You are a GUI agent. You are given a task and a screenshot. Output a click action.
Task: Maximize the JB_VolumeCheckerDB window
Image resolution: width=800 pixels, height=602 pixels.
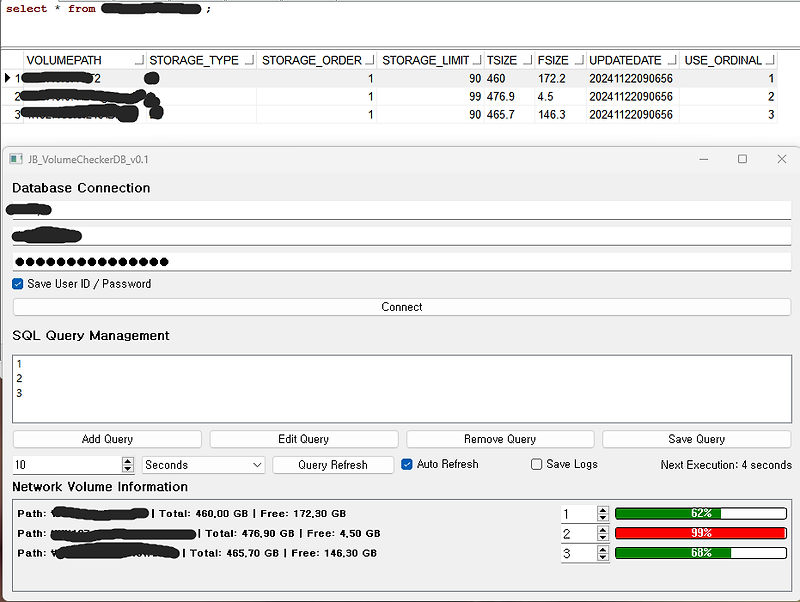coord(742,159)
